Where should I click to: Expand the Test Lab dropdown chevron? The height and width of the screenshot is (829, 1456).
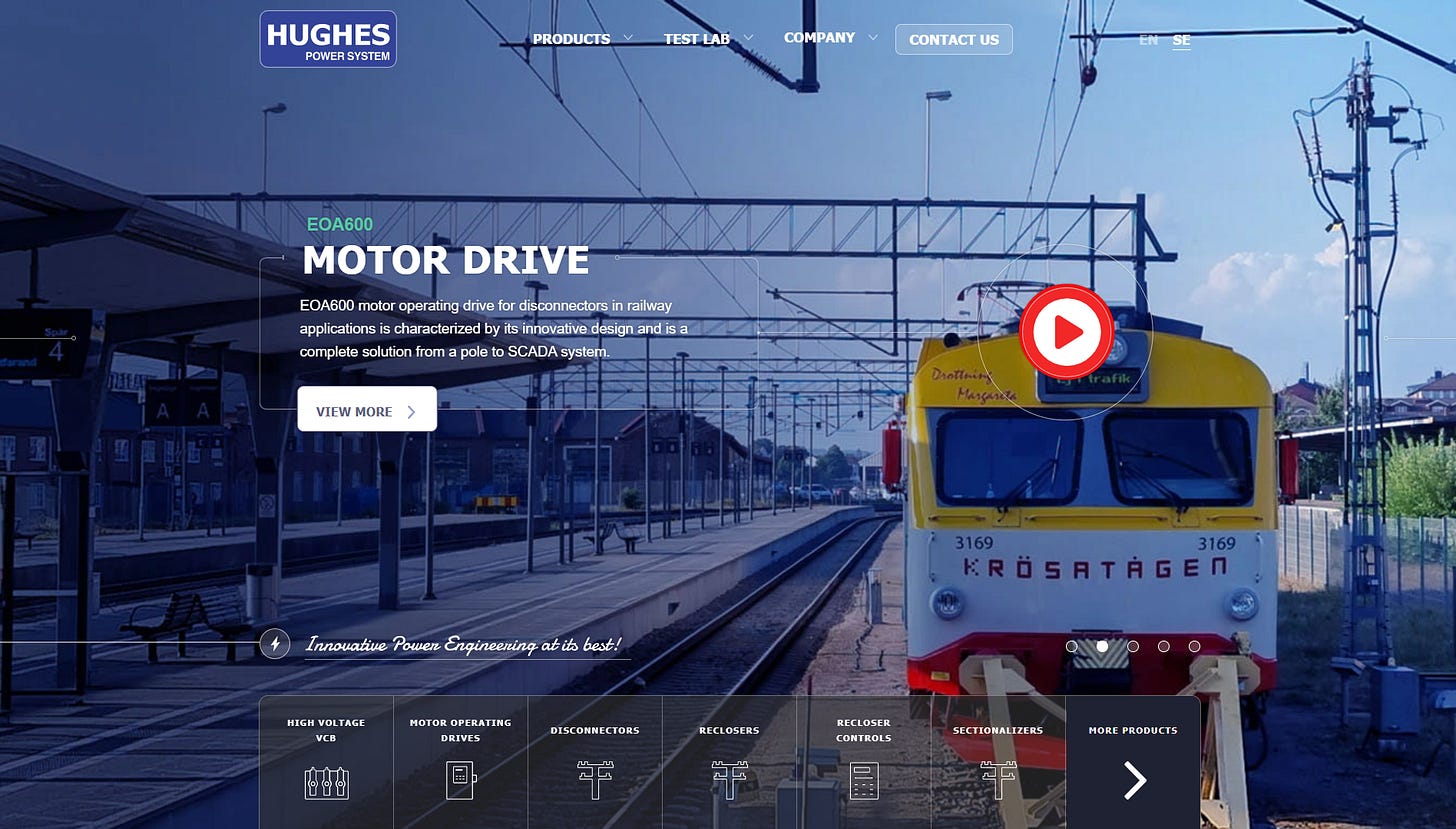(748, 38)
